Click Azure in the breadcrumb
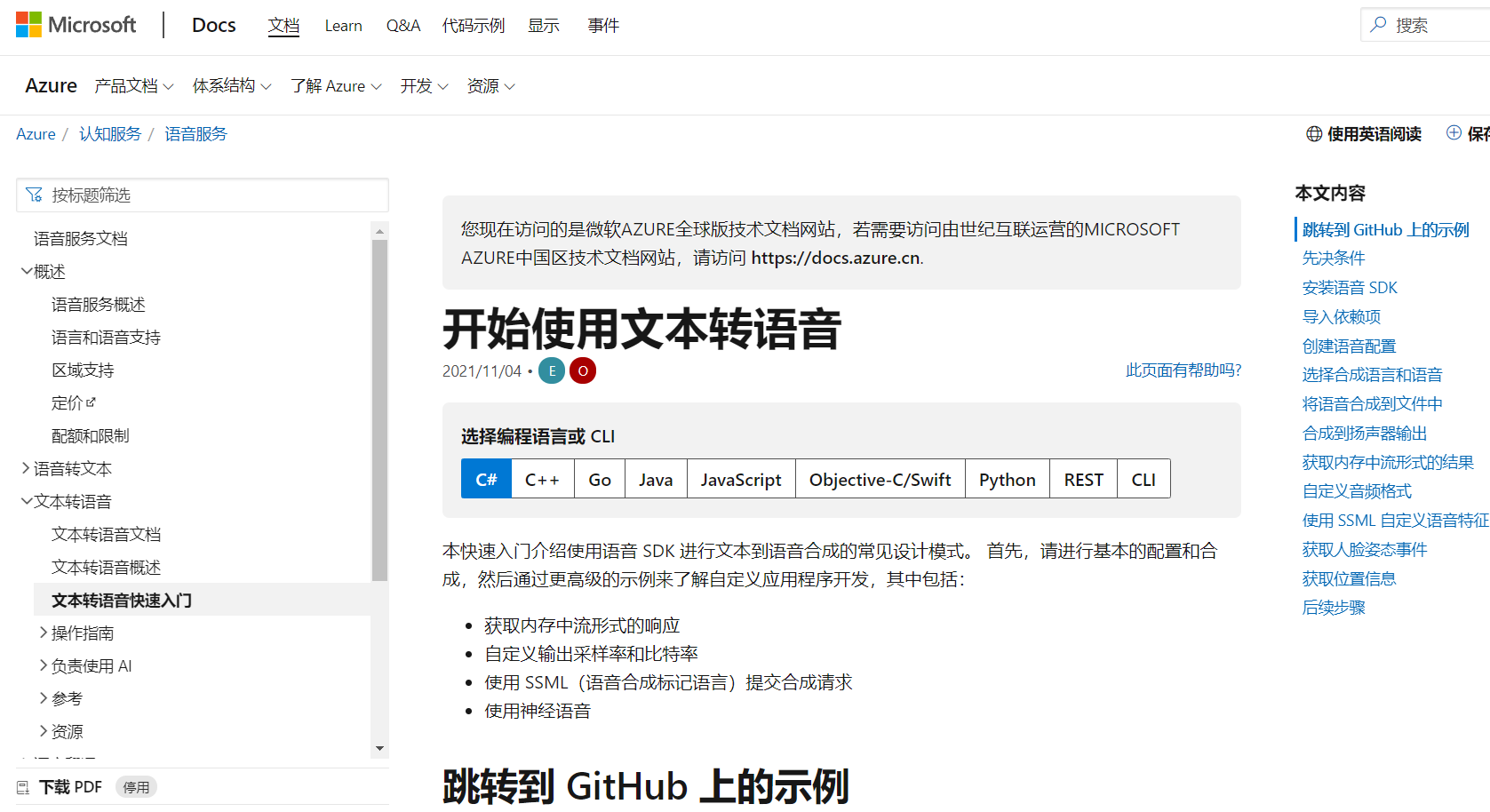Screen dimensions: 1490x812 tap(36, 134)
